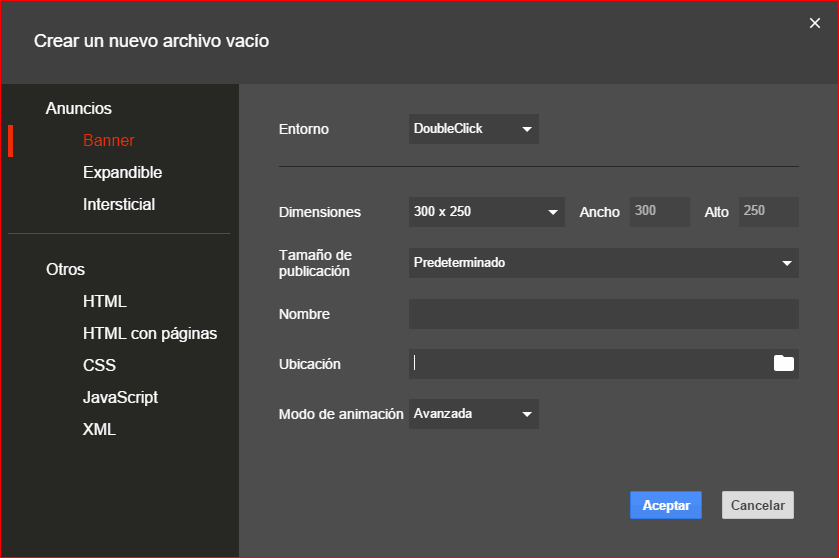The height and width of the screenshot is (558, 839).
Task: Open the Tamaño de publicación dropdown
Action: (x=604, y=263)
